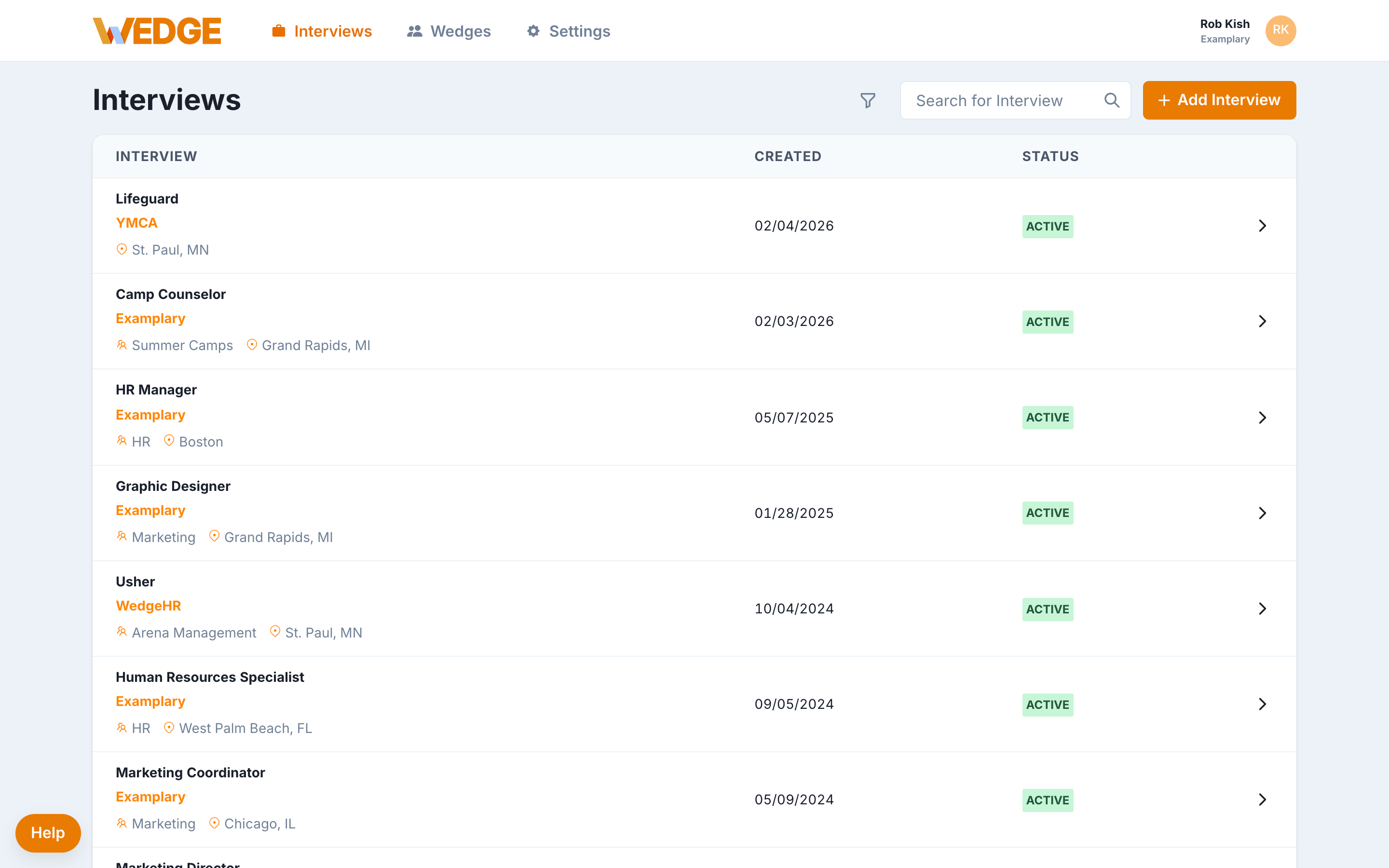1389x868 pixels.
Task: Click the Add Interview button
Action: (1219, 100)
